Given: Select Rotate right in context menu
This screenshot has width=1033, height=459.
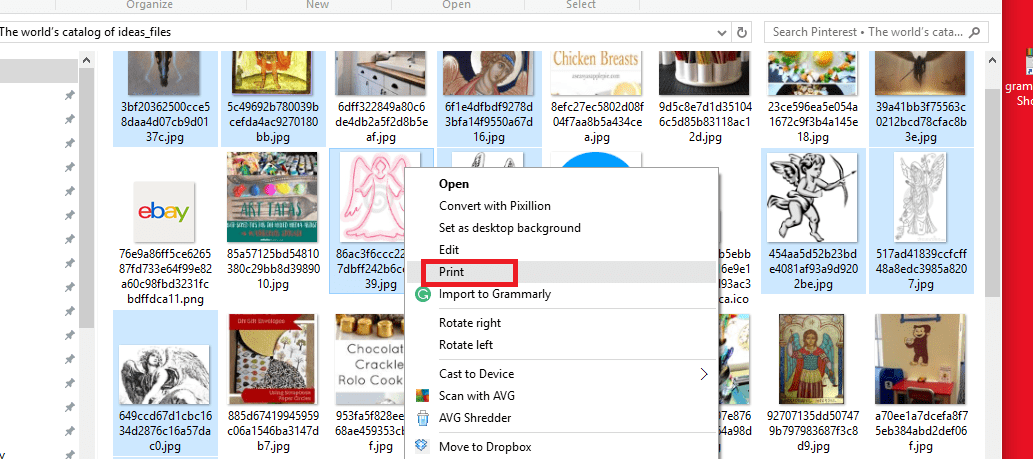Looking at the screenshot, I should click(x=470, y=323).
